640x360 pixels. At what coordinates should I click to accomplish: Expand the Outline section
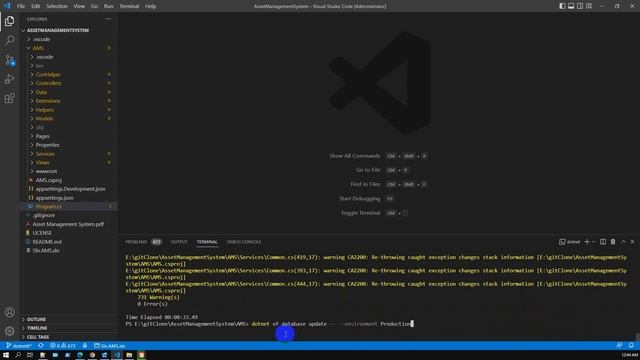coord(69,319)
